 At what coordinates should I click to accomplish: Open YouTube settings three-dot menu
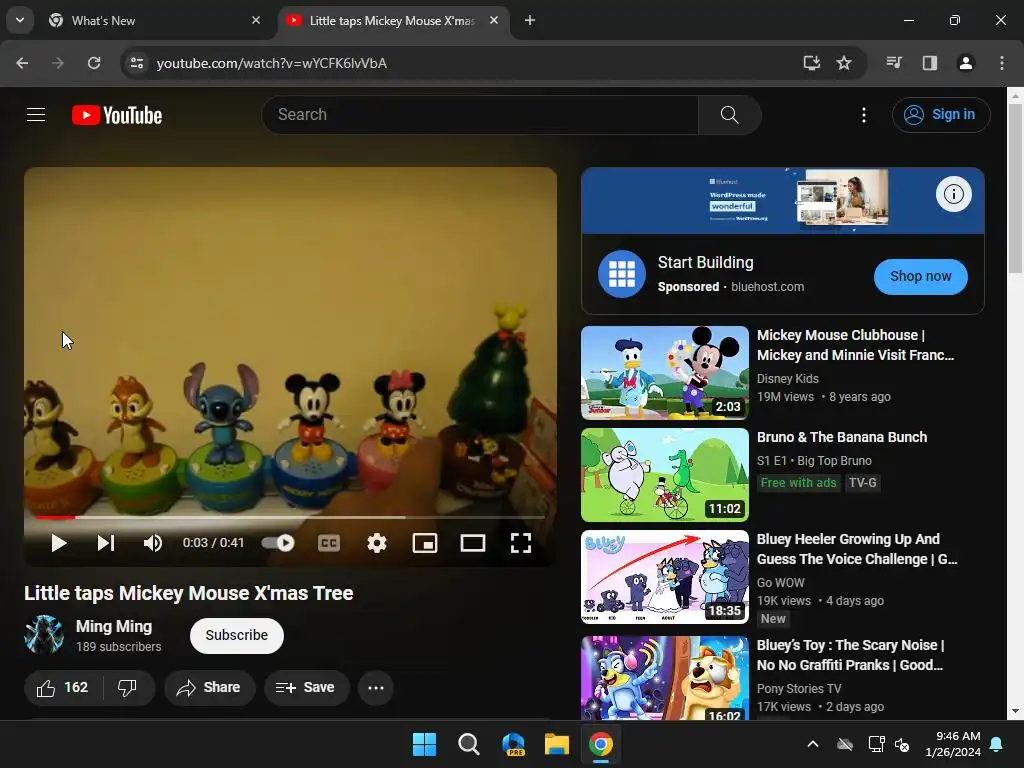pyautogui.click(x=863, y=115)
